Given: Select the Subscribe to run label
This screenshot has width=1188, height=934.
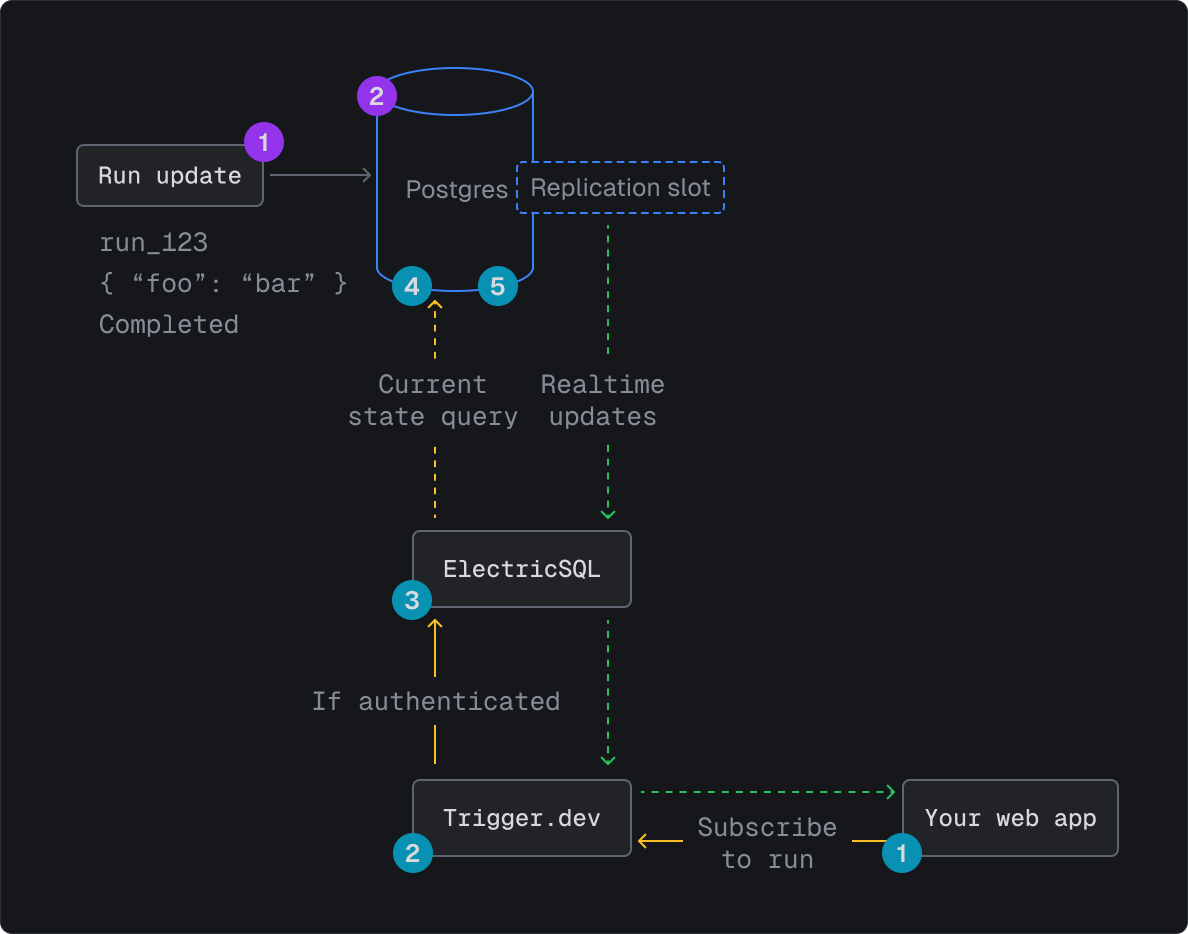Looking at the screenshot, I should tap(767, 843).
